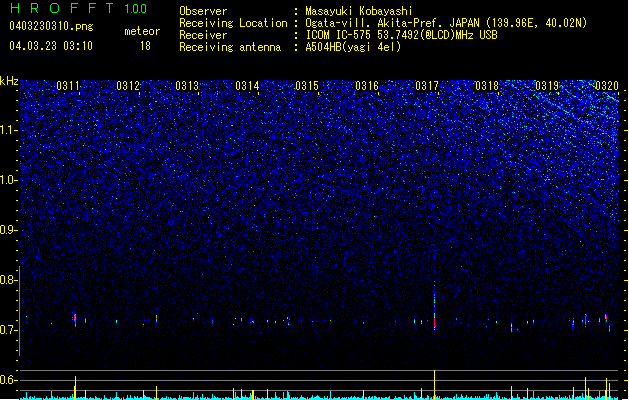Click the 0313 time marker
The width and height of the screenshot is (629, 400).
click(187, 86)
